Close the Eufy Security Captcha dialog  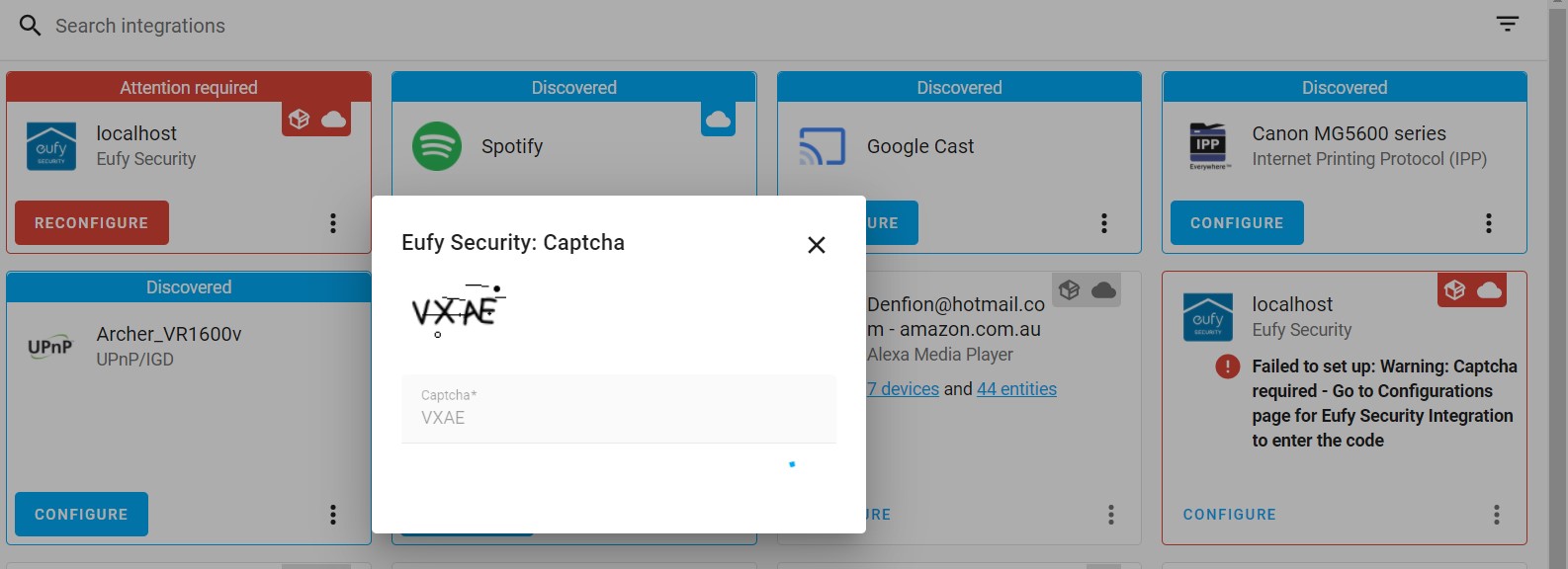pos(816,245)
